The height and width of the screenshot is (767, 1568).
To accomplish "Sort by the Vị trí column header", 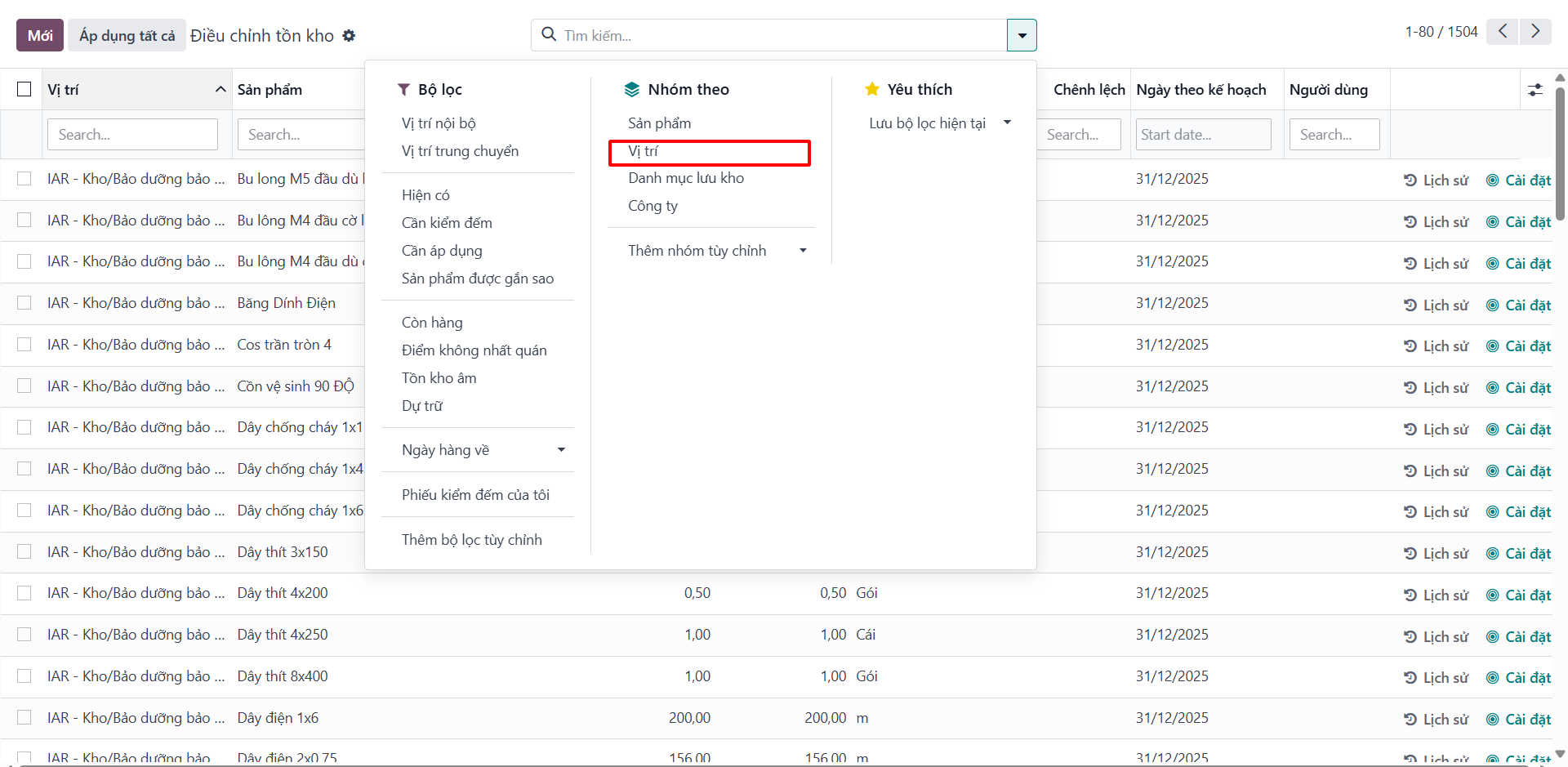I will pyautogui.click(x=136, y=89).
